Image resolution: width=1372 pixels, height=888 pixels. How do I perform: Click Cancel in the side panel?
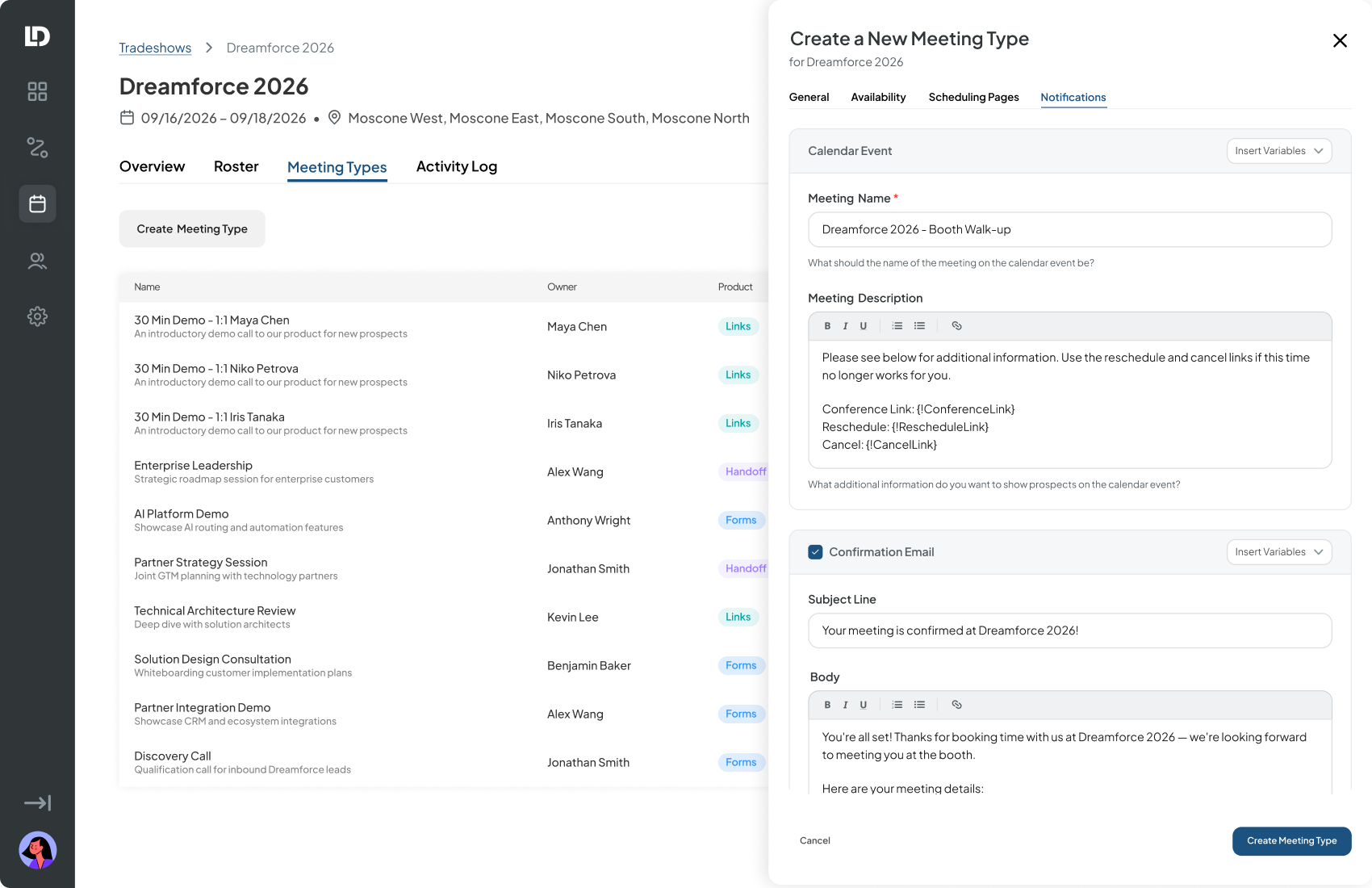814,840
